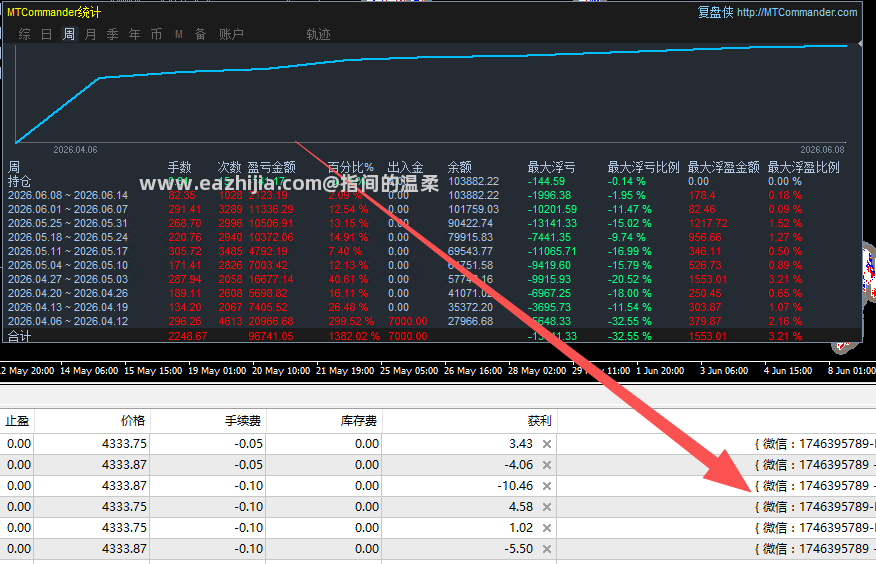Switch to the 账户 account tab
This screenshot has width=876, height=564.
[x=231, y=34]
